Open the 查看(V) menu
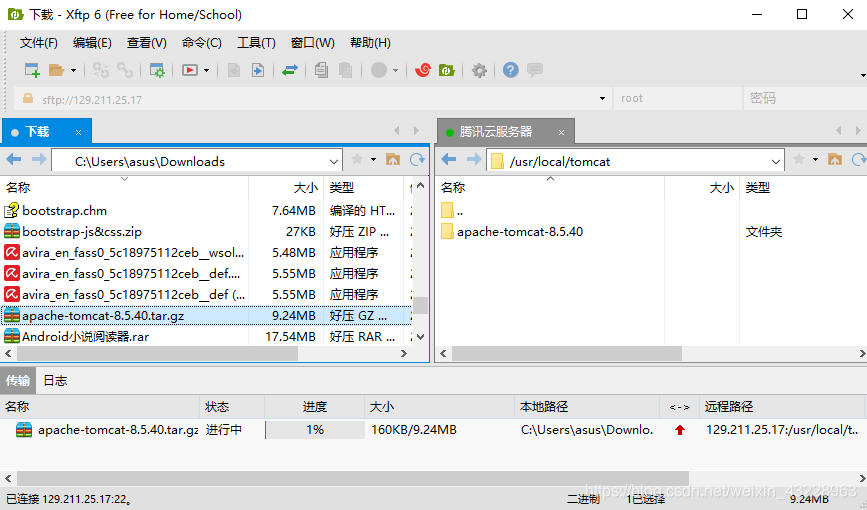This screenshot has width=867, height=510. coord(147,43)
